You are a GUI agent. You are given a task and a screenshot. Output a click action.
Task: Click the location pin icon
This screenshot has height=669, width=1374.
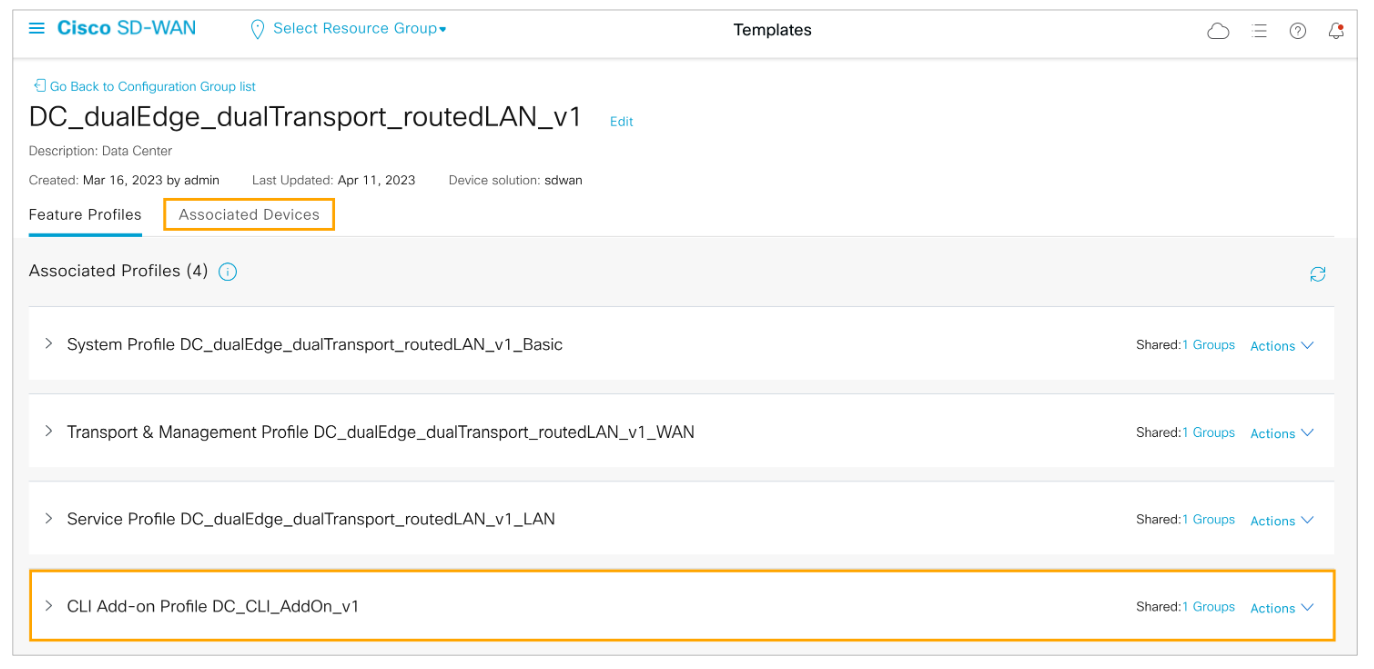[x=257, y=29]
